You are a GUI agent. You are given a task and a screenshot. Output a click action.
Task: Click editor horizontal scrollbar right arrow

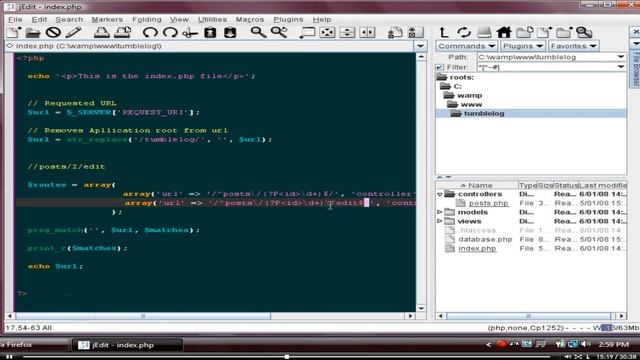(411, 316)
